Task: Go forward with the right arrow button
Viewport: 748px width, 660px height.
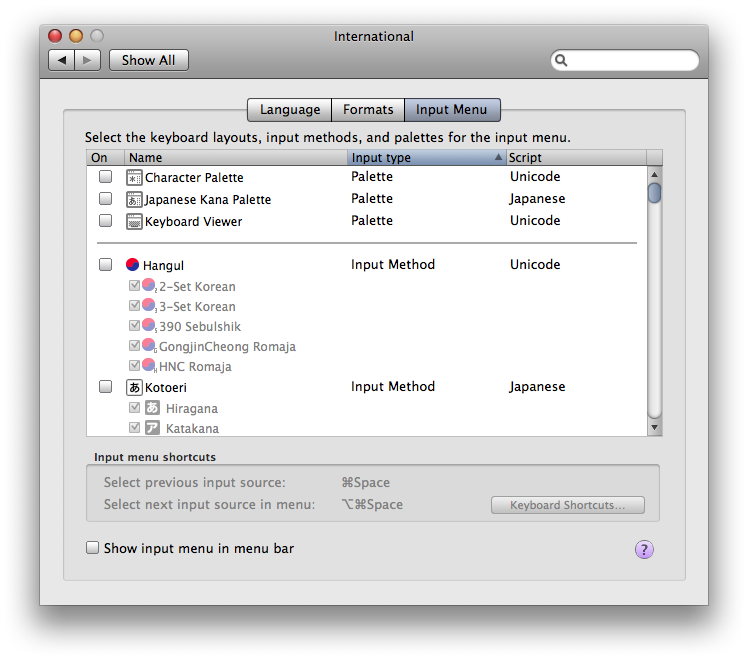Action: pyautogui.click(x=87, y=60)
